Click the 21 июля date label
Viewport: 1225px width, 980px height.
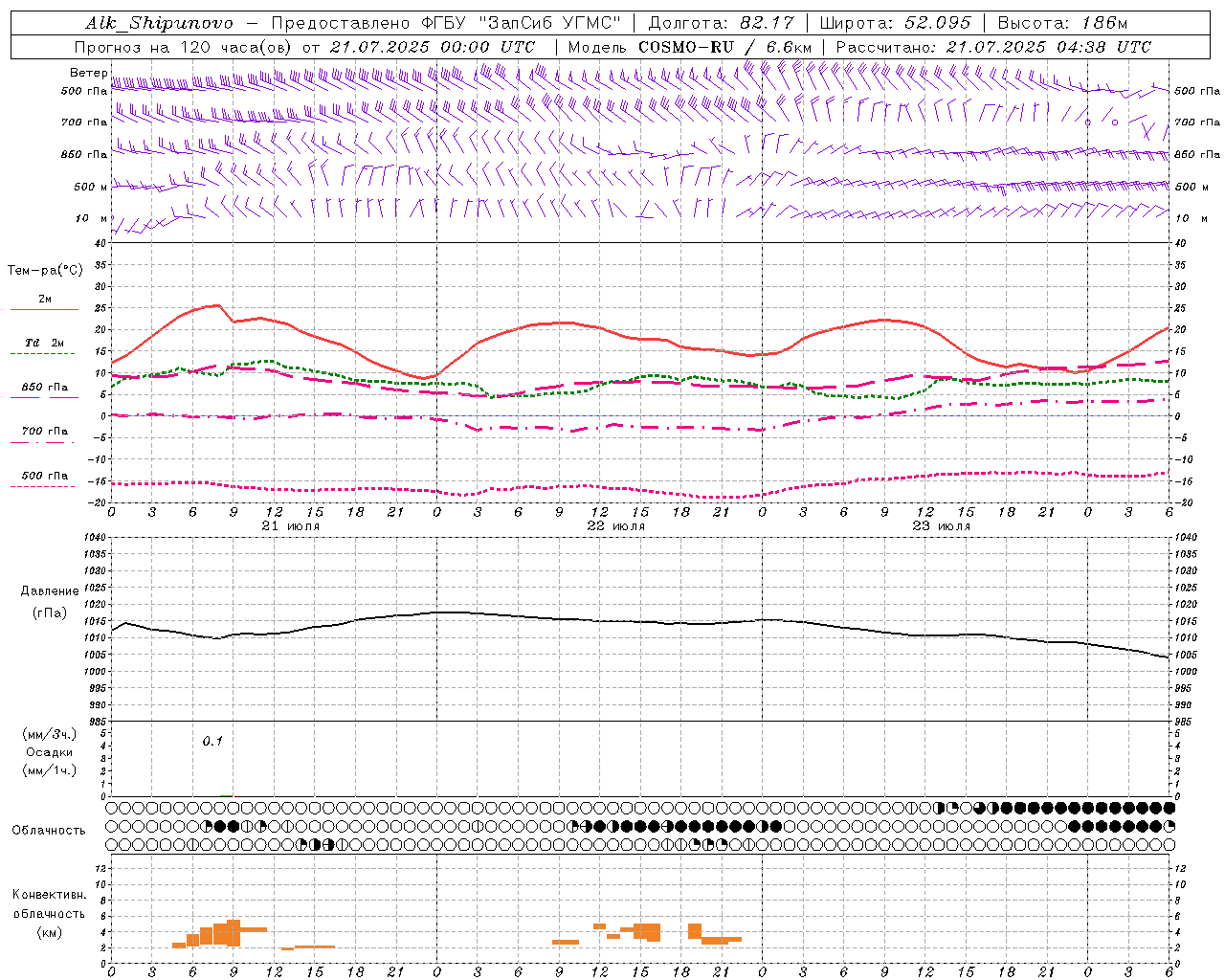click(x=291, y=526)
